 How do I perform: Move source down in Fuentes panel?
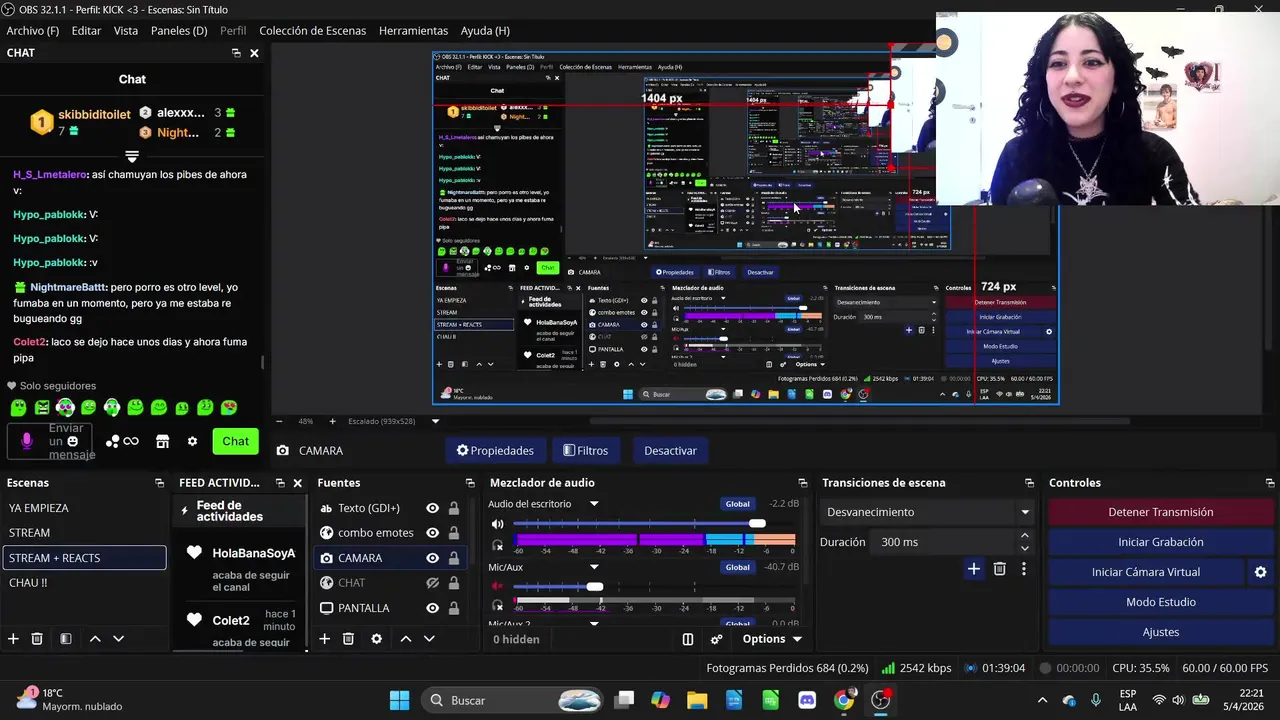(x=429, y=639)
